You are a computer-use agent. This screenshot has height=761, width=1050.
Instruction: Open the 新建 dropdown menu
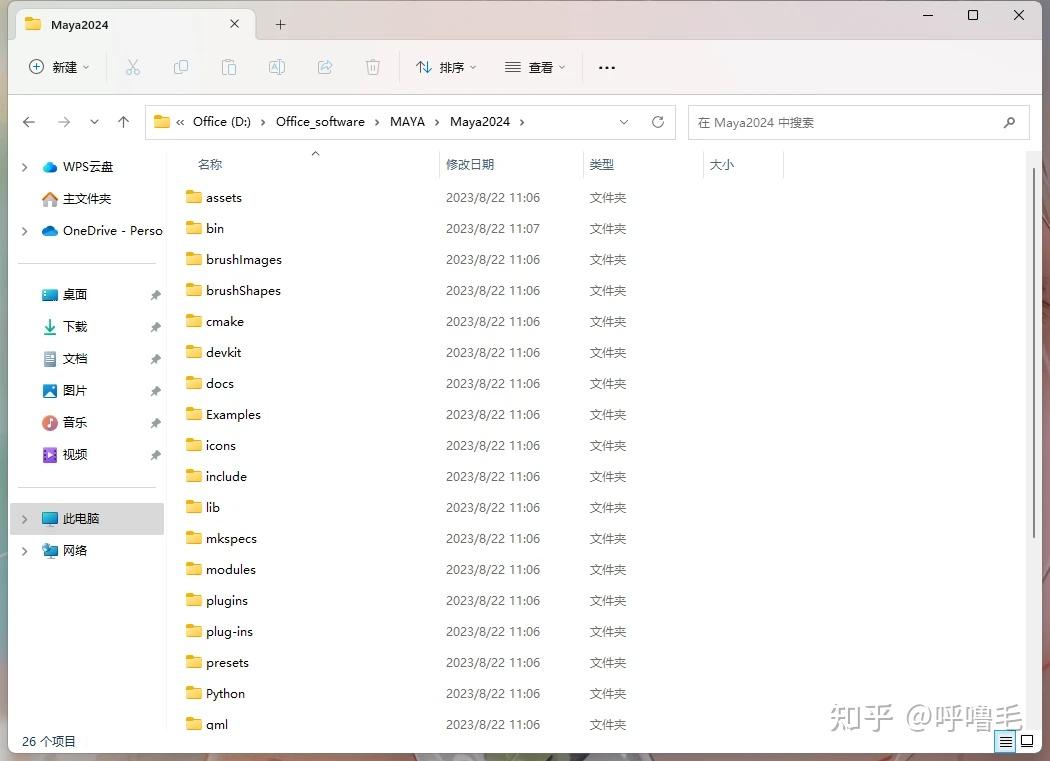59,67
